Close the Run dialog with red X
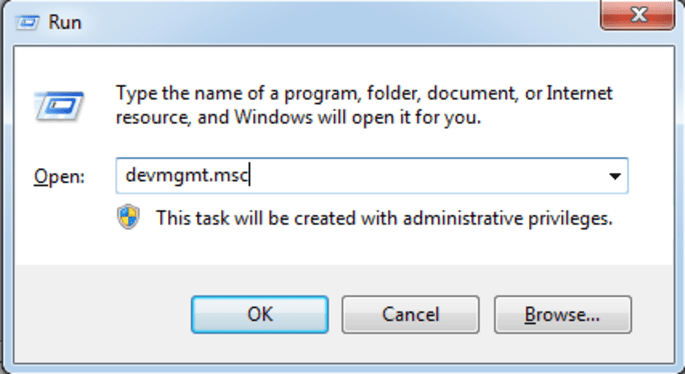 click(x=638, y=15)
